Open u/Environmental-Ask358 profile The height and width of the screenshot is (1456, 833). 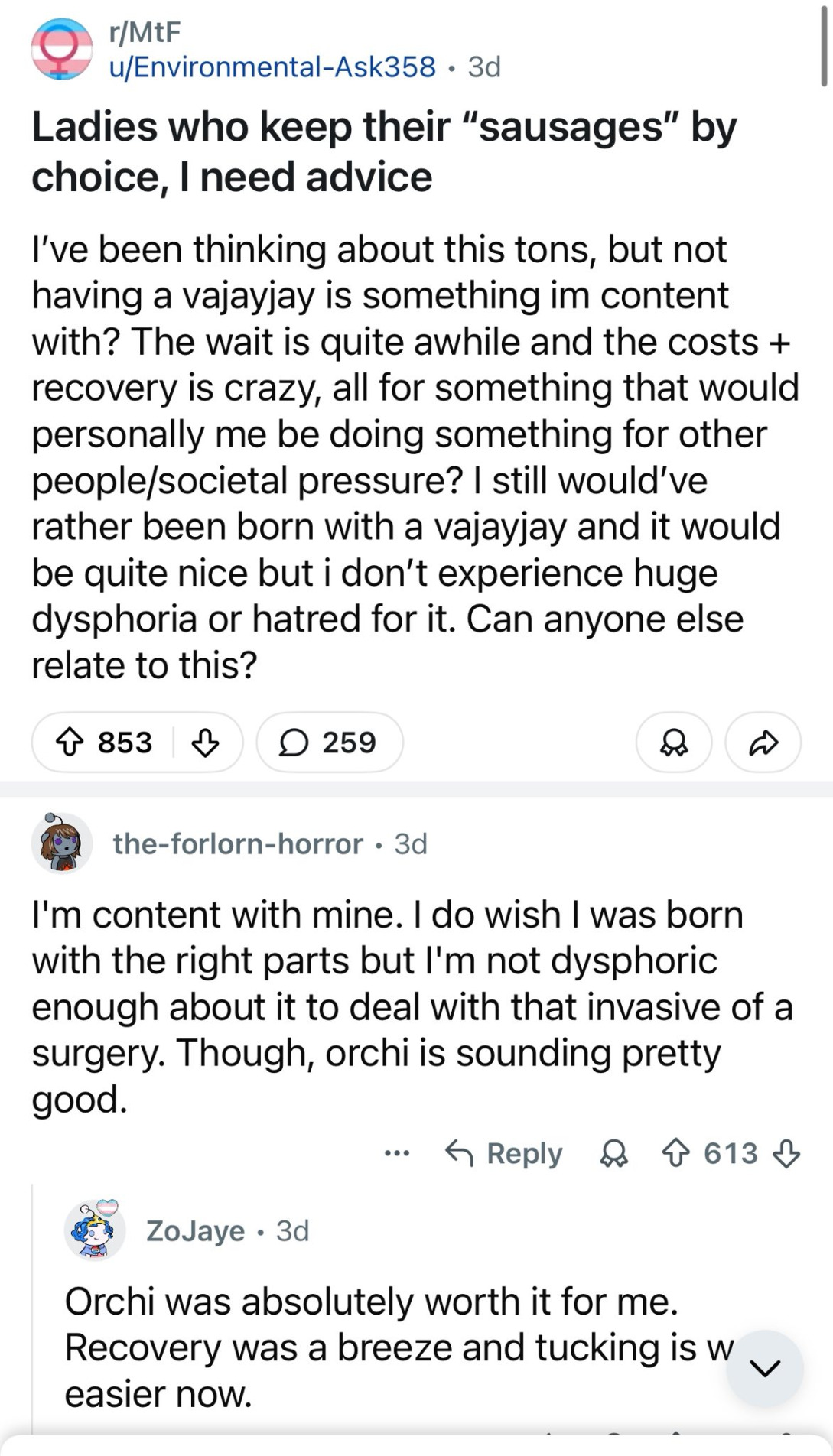tap(272, 67)
